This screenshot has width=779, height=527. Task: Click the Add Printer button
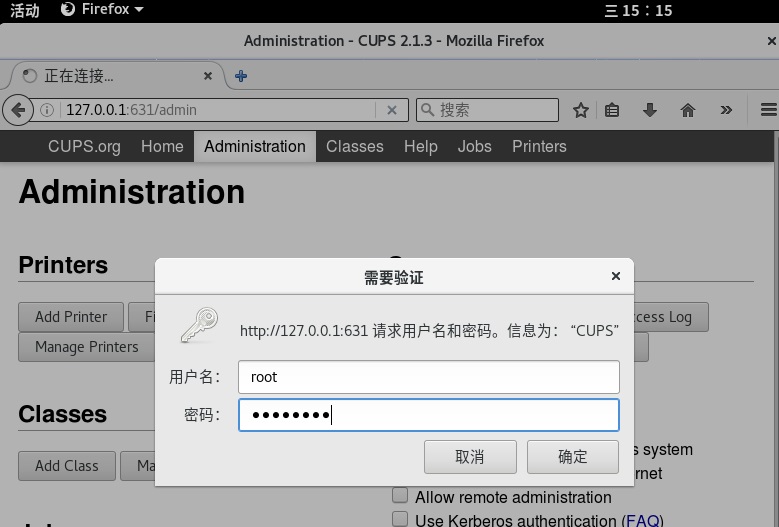71,317
